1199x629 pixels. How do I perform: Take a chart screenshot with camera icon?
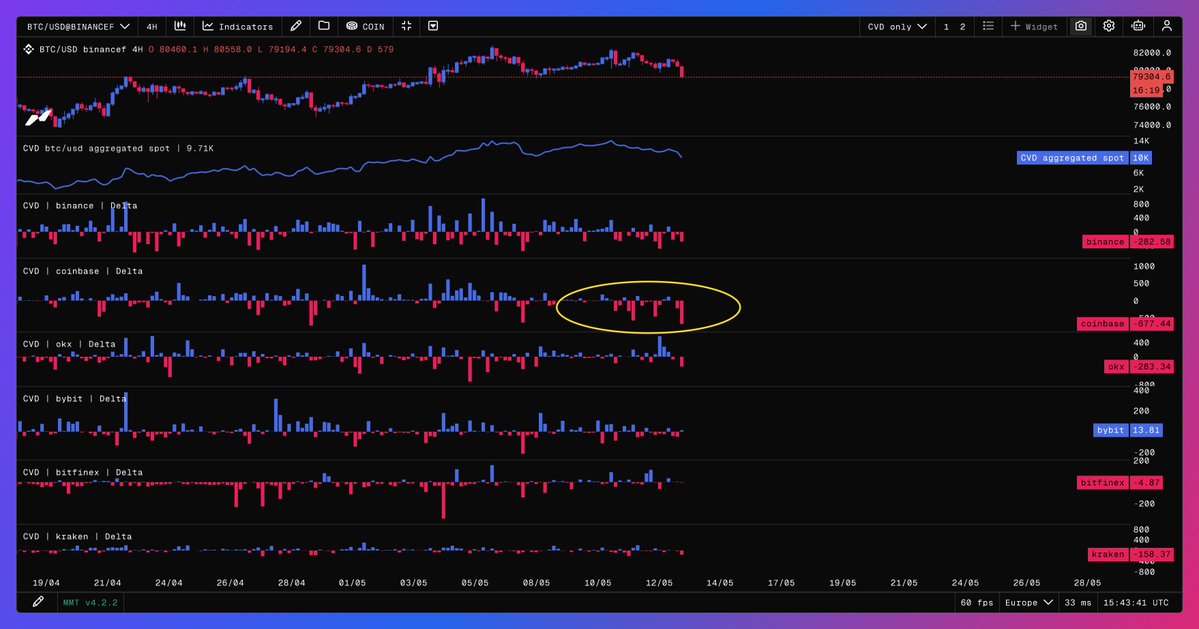click(x=1080, y=26)
